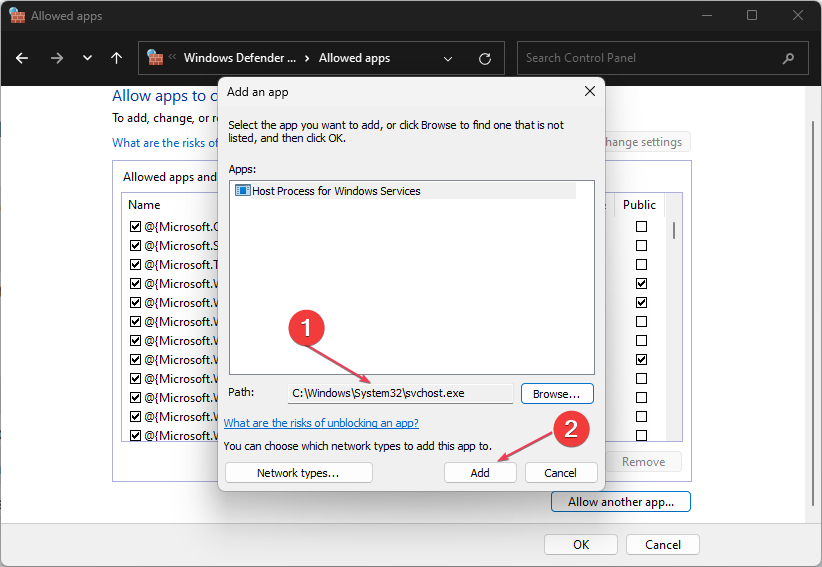This screenshot has width=822, height=567.
Task: Uncheck the third @{Microsoft.T app checkbox
Action: 135,264
